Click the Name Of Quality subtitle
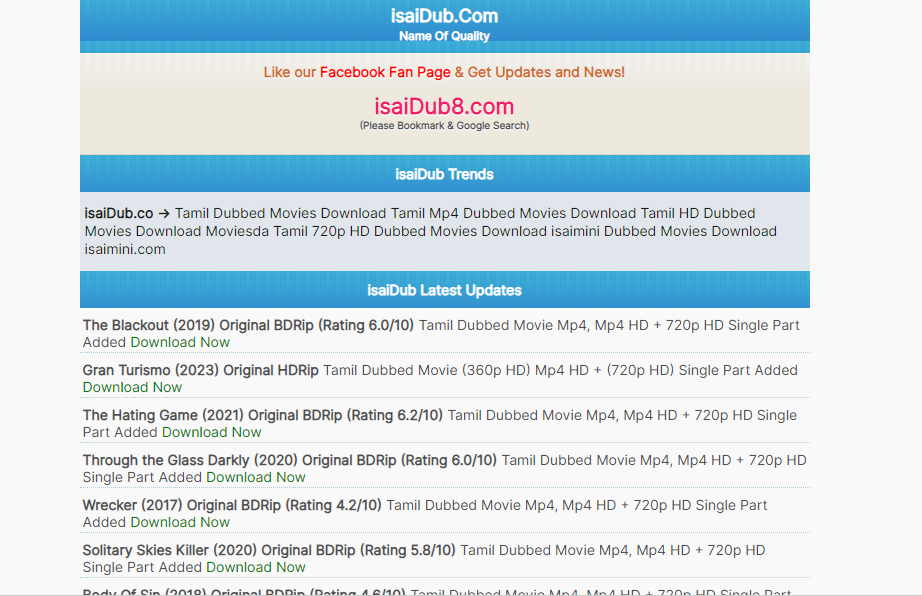The width and height of the screenshot is (922, 596). click(x=444, y=36)
